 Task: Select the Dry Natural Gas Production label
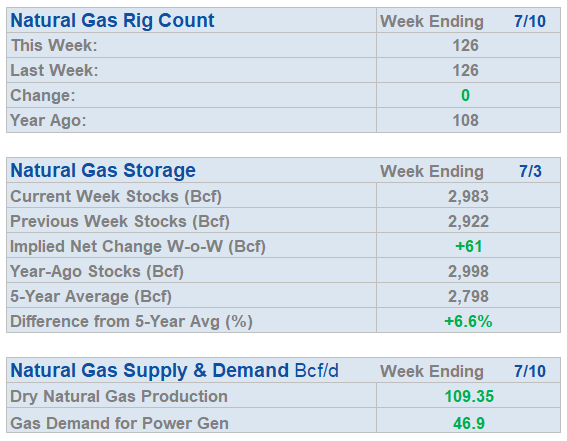[x=119, y=397]
